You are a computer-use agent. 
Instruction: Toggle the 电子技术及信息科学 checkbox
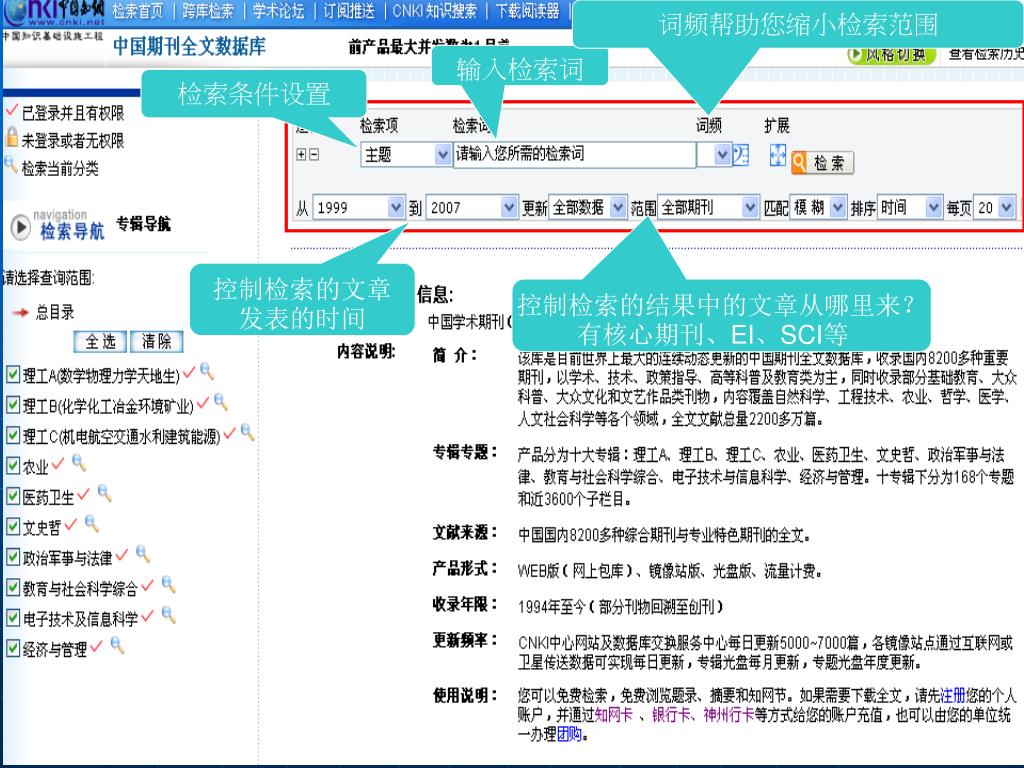12,618
